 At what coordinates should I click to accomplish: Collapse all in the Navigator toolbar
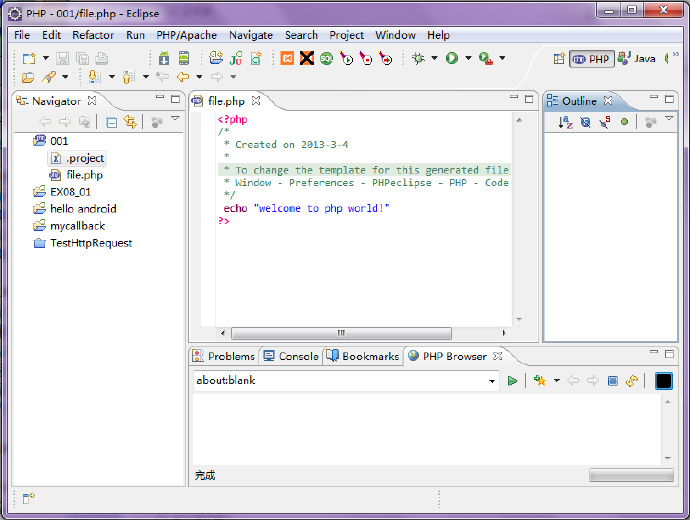112,122
